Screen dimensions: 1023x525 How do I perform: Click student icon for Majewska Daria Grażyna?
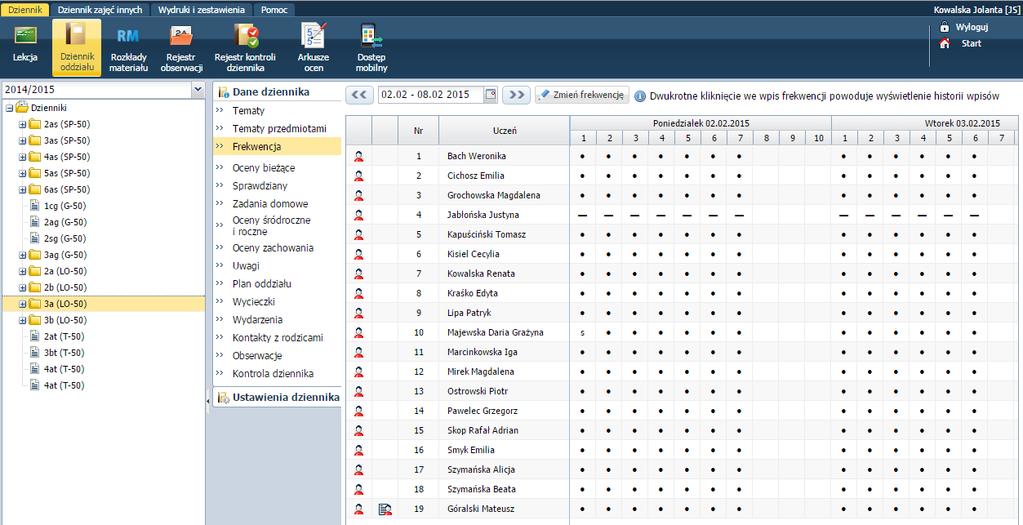coord(359,333)
